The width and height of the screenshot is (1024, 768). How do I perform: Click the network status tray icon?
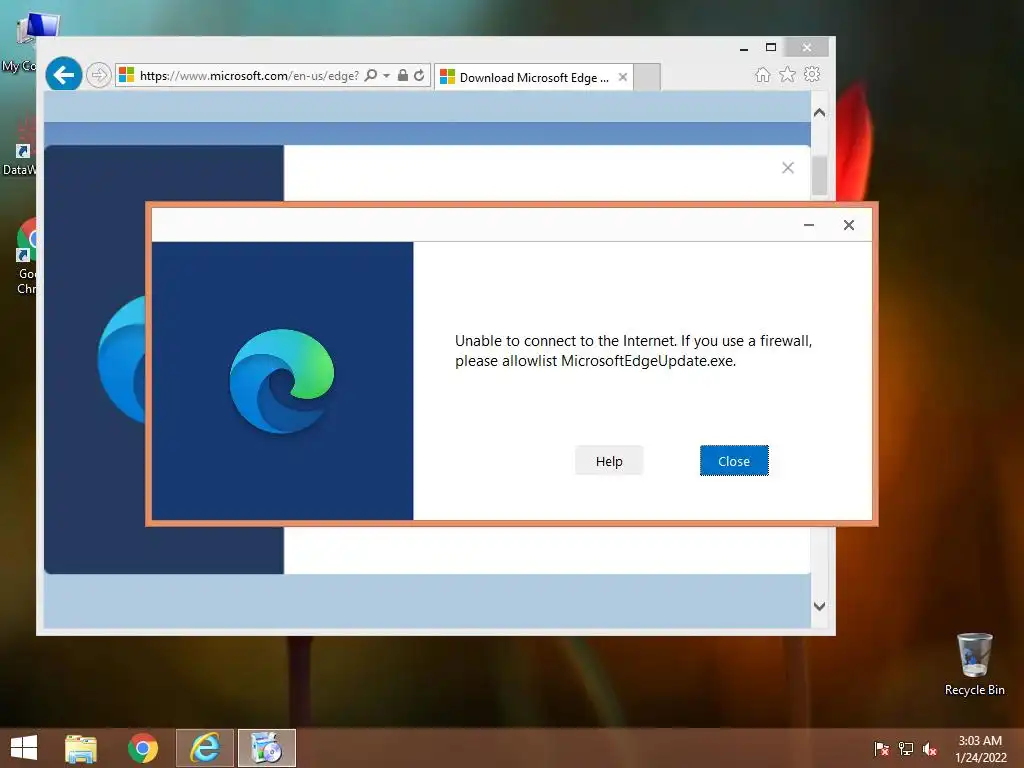point(906,749)
